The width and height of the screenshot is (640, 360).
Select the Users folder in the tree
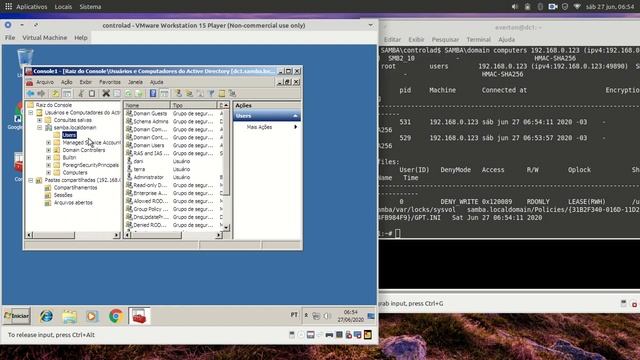69,135
